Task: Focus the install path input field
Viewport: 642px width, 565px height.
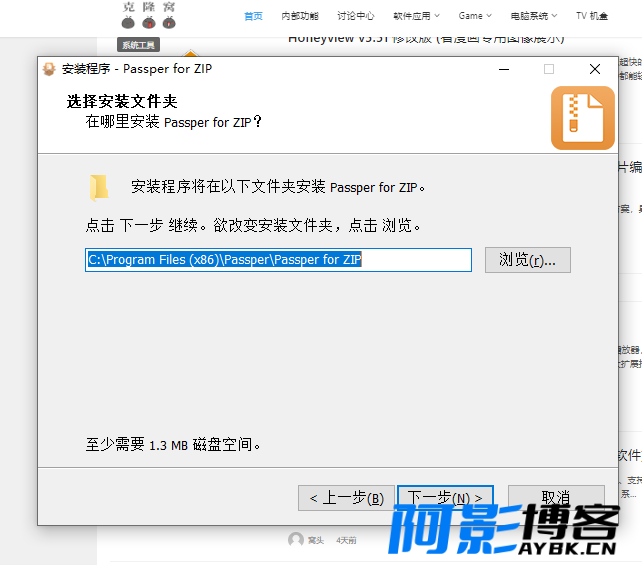Action: (x=278, y=260)
